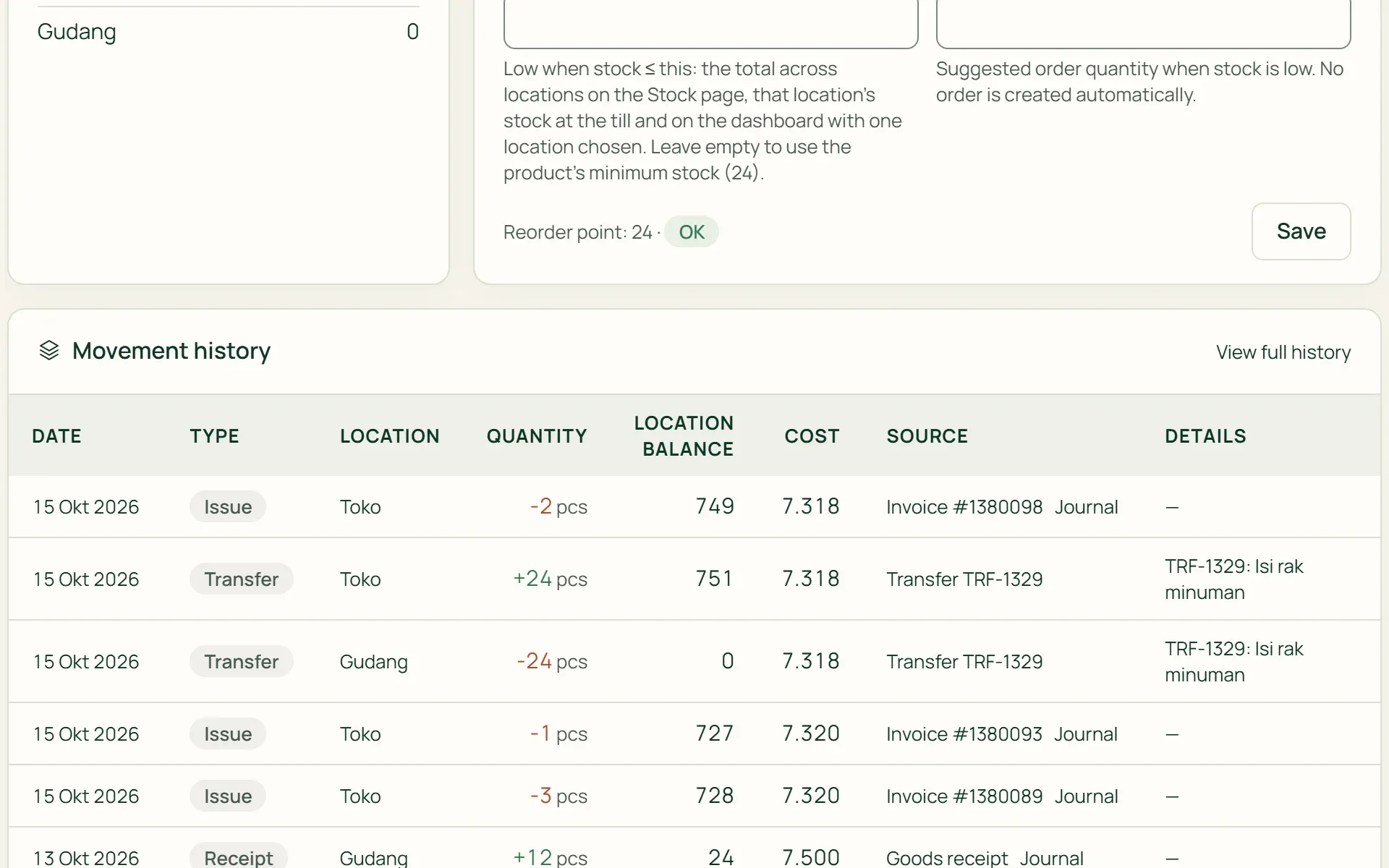The height and width of the screenshot is (868, 1389).
Task: Open Journal link for Goods receipt
Action: (1051, 859)
